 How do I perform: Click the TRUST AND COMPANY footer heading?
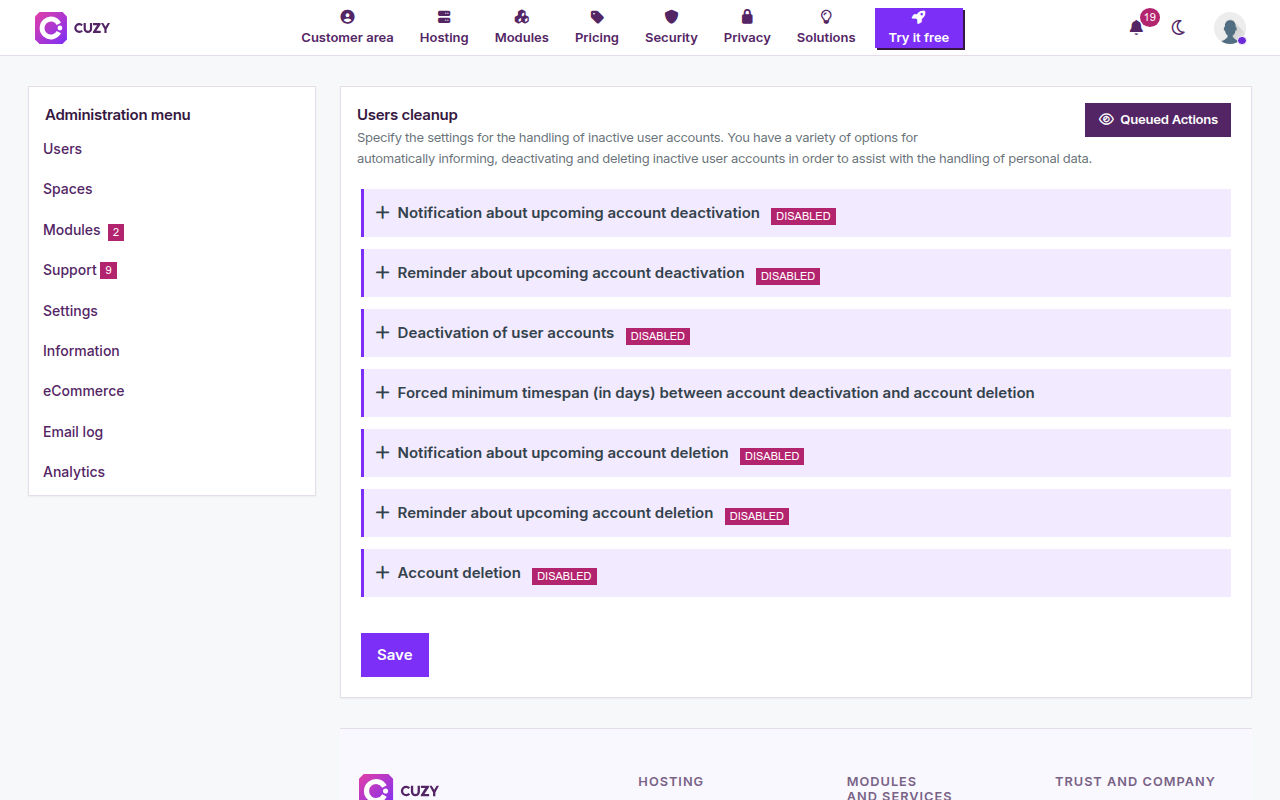[1135, 782]
